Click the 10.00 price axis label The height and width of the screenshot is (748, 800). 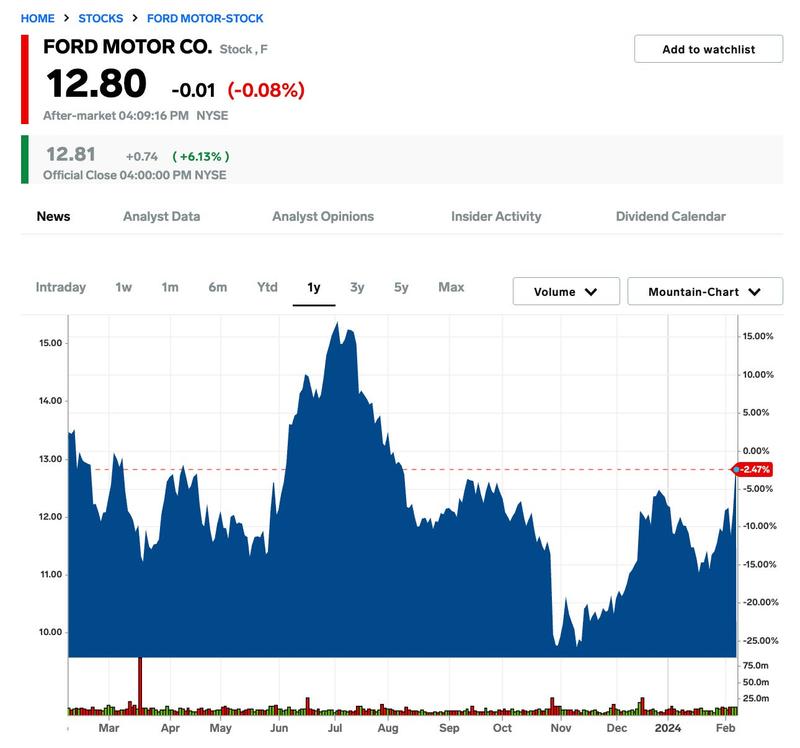click(x=51, y=632)
